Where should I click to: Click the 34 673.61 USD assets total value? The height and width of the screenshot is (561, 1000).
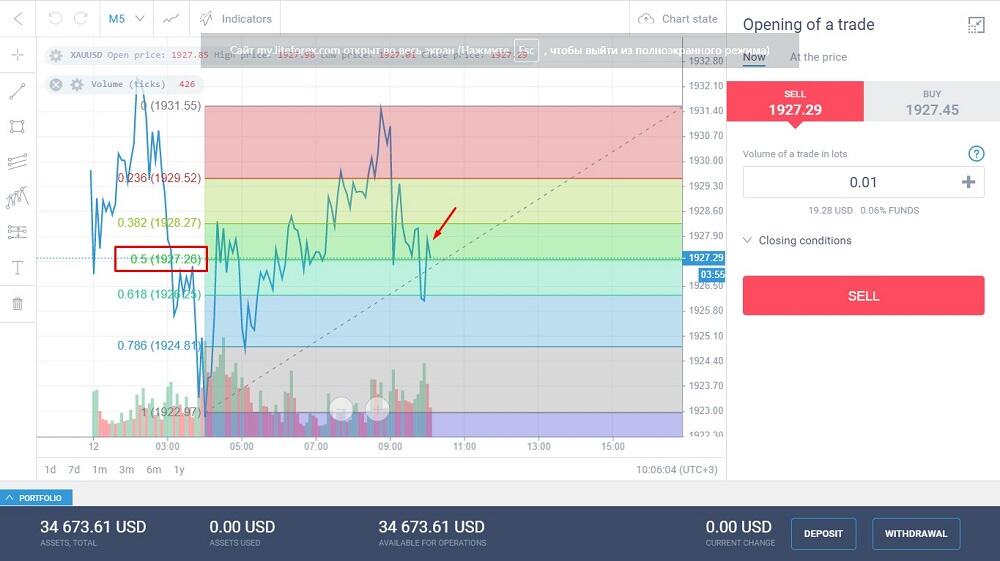coord(93,527)
